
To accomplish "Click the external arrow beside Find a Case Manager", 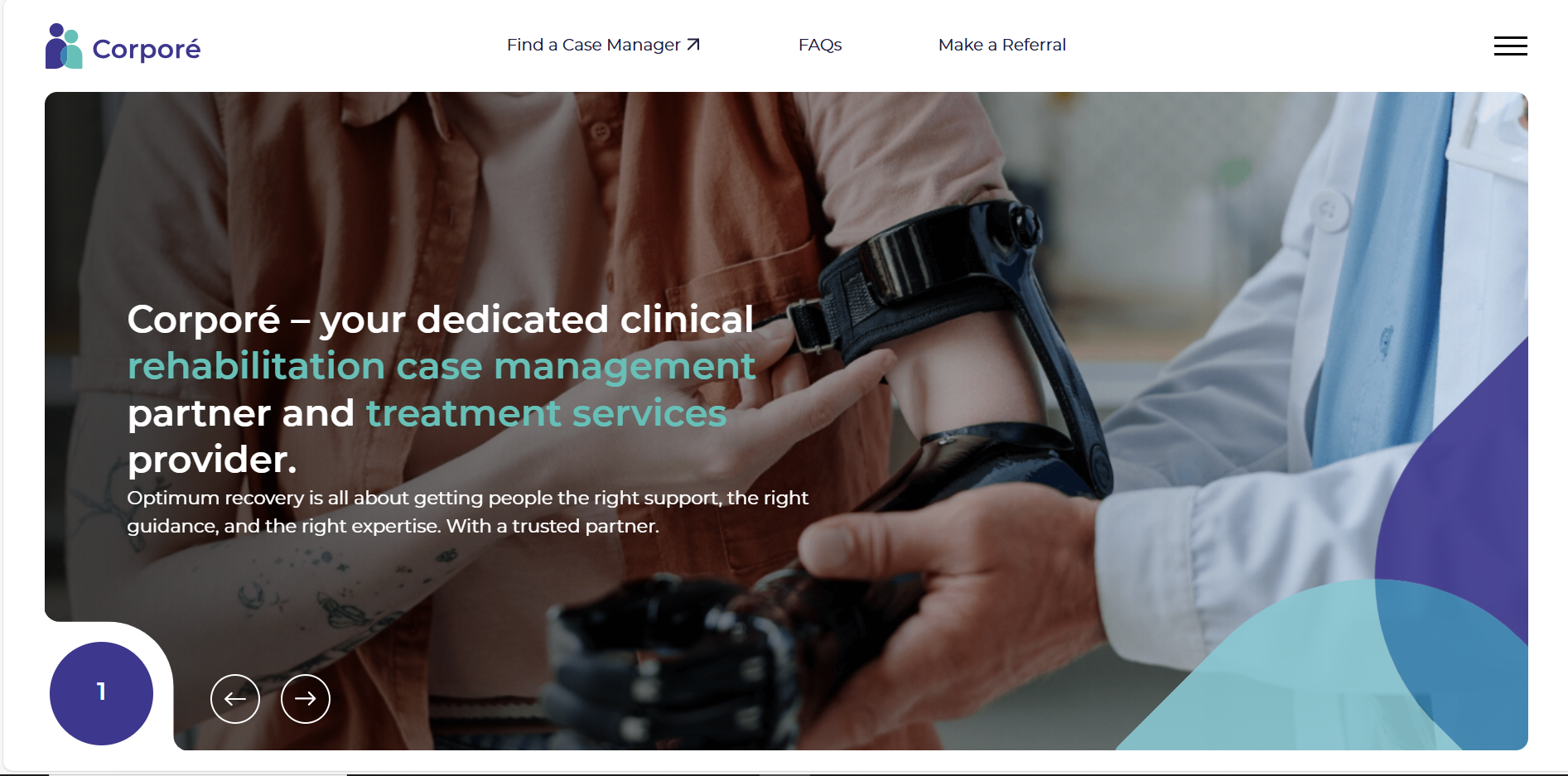I will [x=693, y=45].
